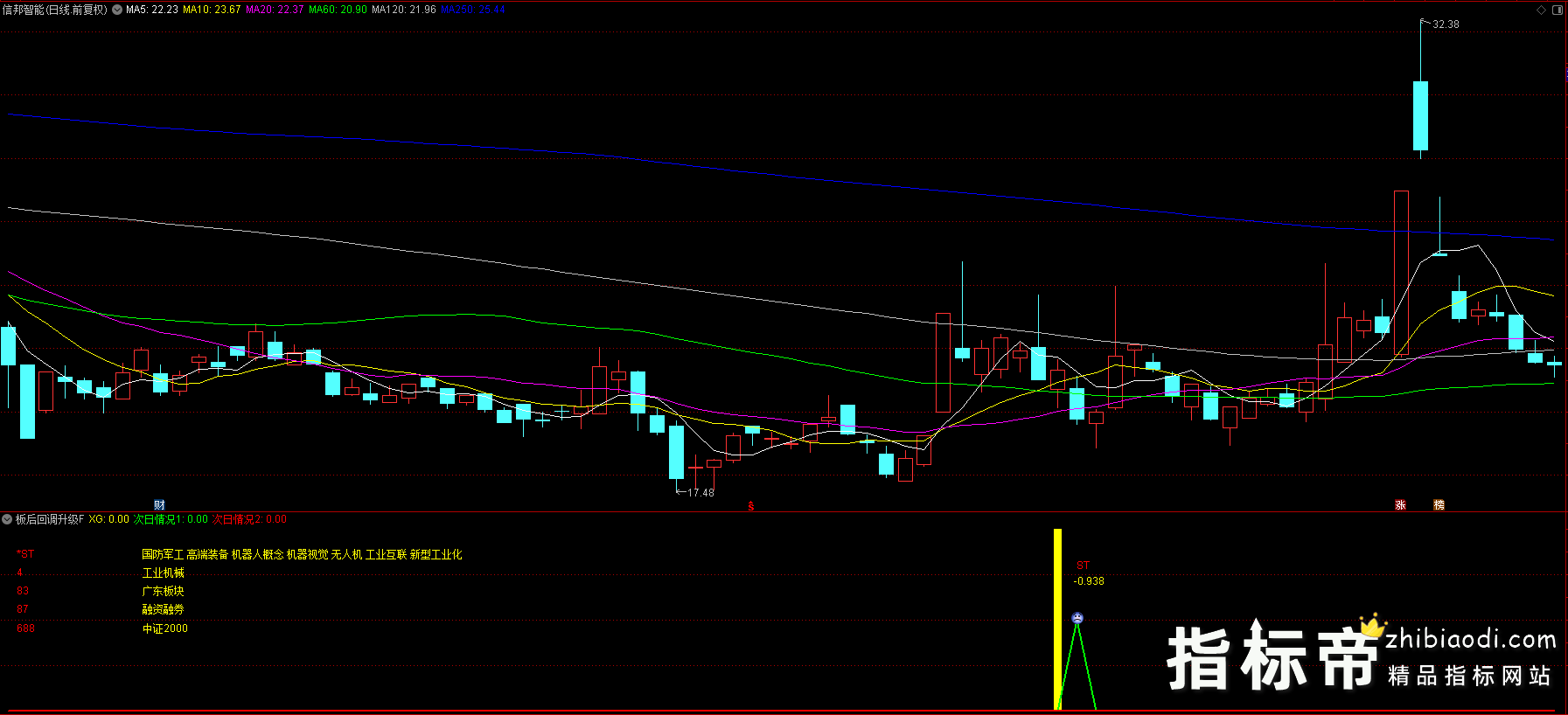Expand the 板后回调升级F indicator dropdown arrow
This screenshot has height=715, width=1568.
[x=7, y=519]
